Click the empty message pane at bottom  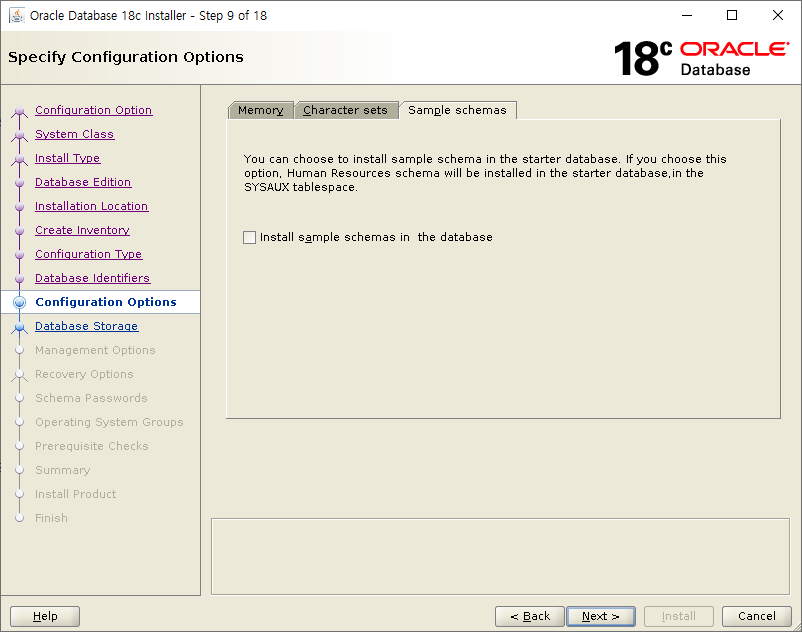coord(500,556)
